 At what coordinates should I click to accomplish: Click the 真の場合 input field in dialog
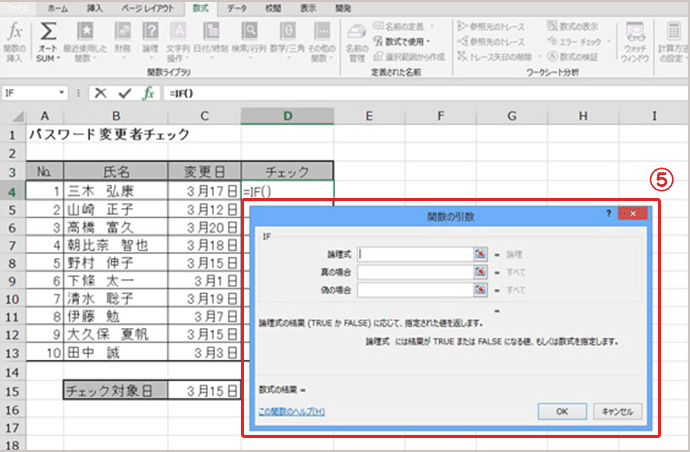[x=415, y=272]
